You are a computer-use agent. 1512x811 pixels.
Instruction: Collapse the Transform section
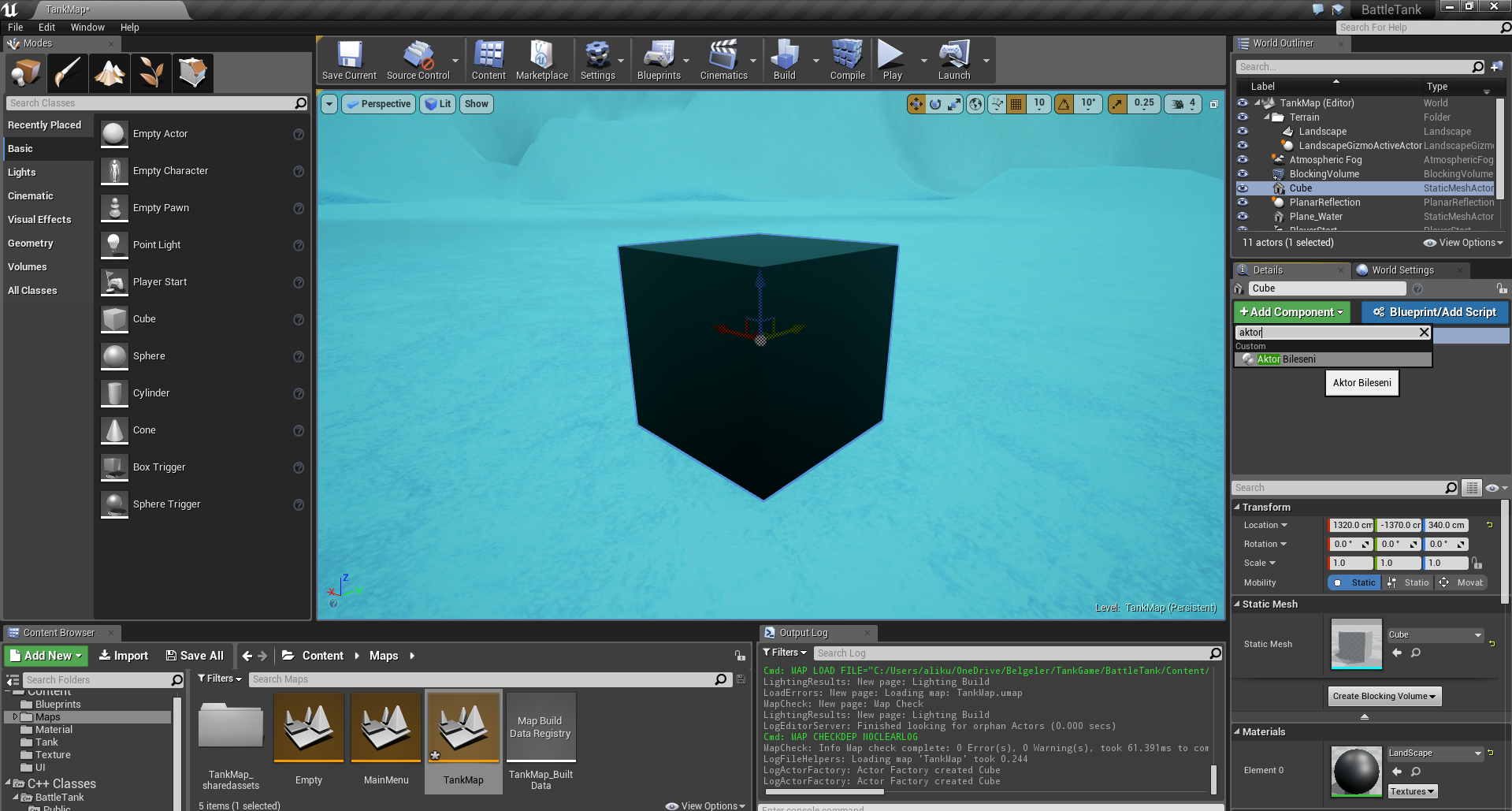[1237, 508]
